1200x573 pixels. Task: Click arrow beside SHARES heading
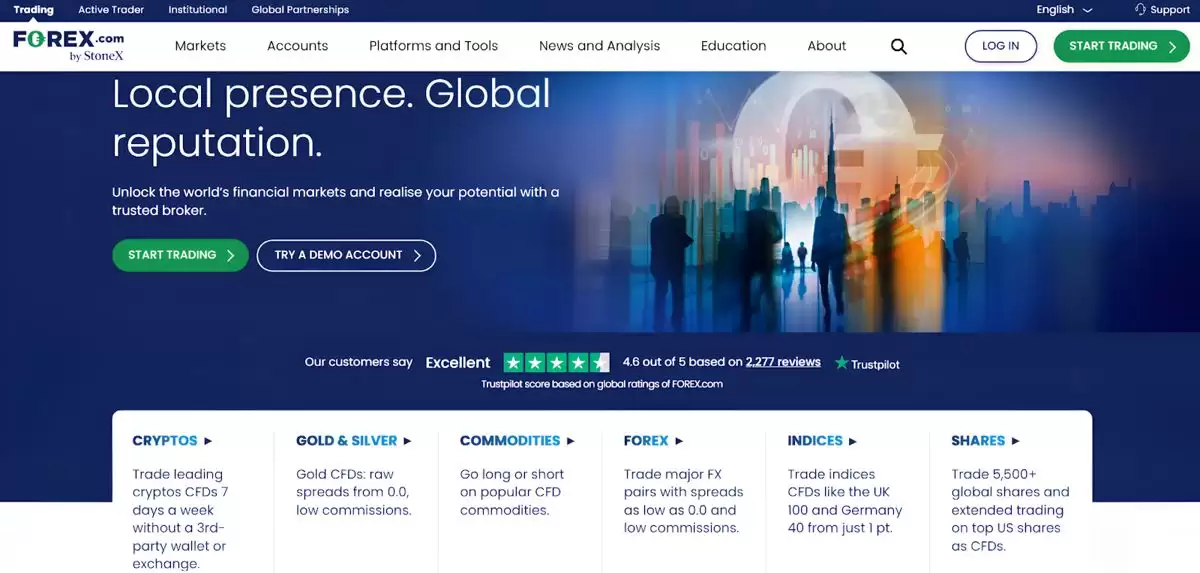[1015, 440]
